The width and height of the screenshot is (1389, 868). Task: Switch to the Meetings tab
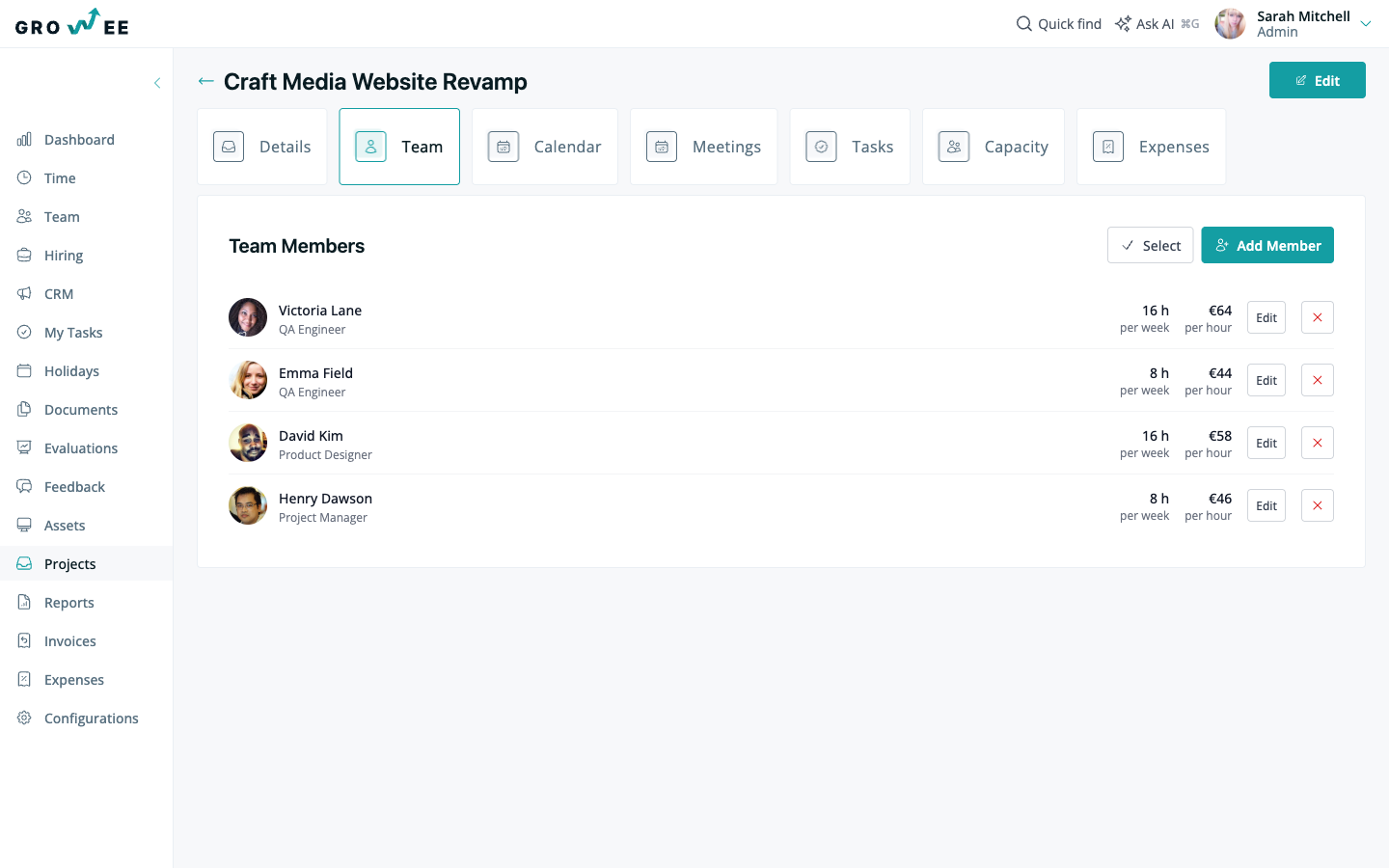click(704, 147)
